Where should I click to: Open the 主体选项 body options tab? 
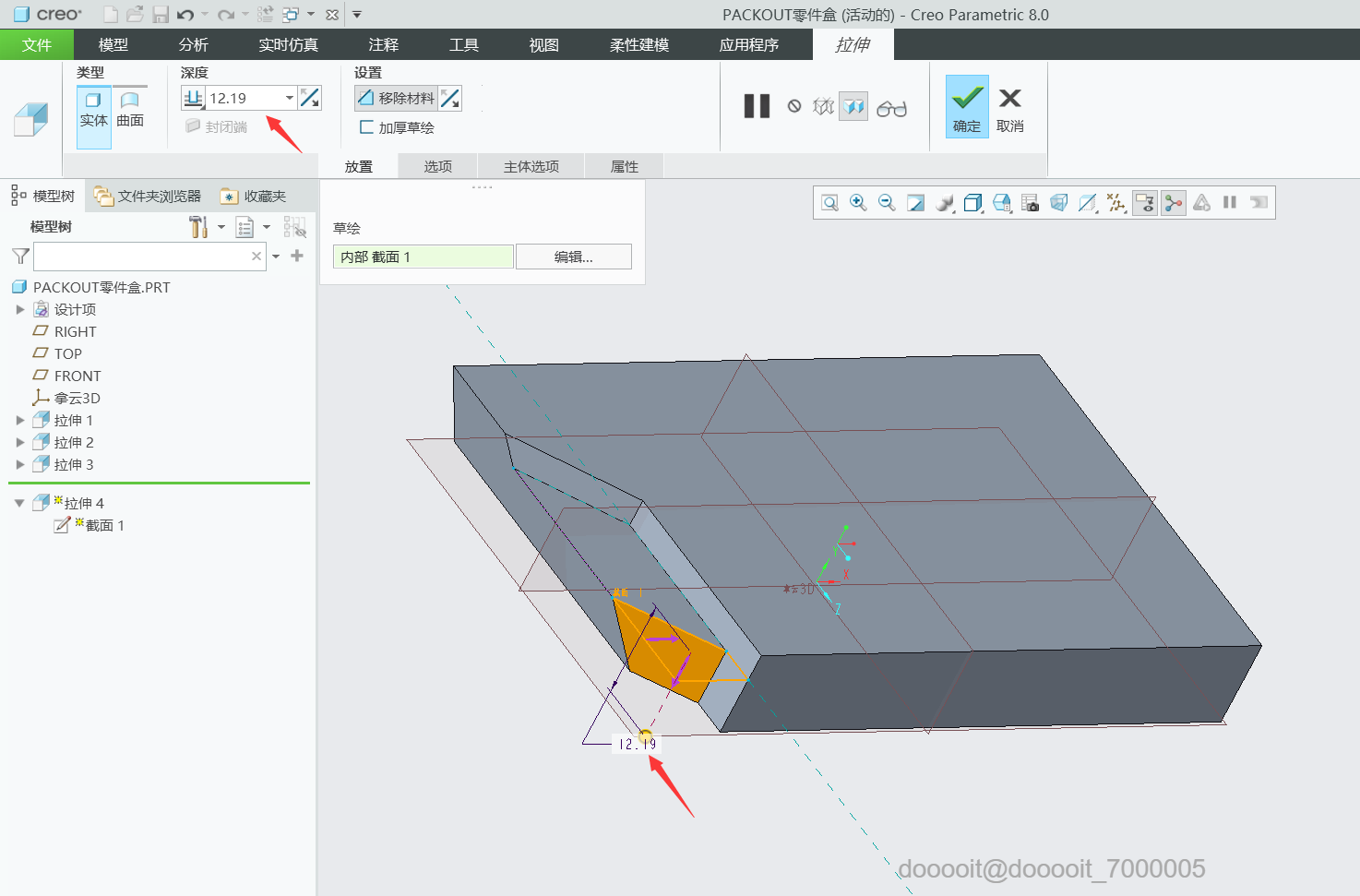tap(531, 166)
